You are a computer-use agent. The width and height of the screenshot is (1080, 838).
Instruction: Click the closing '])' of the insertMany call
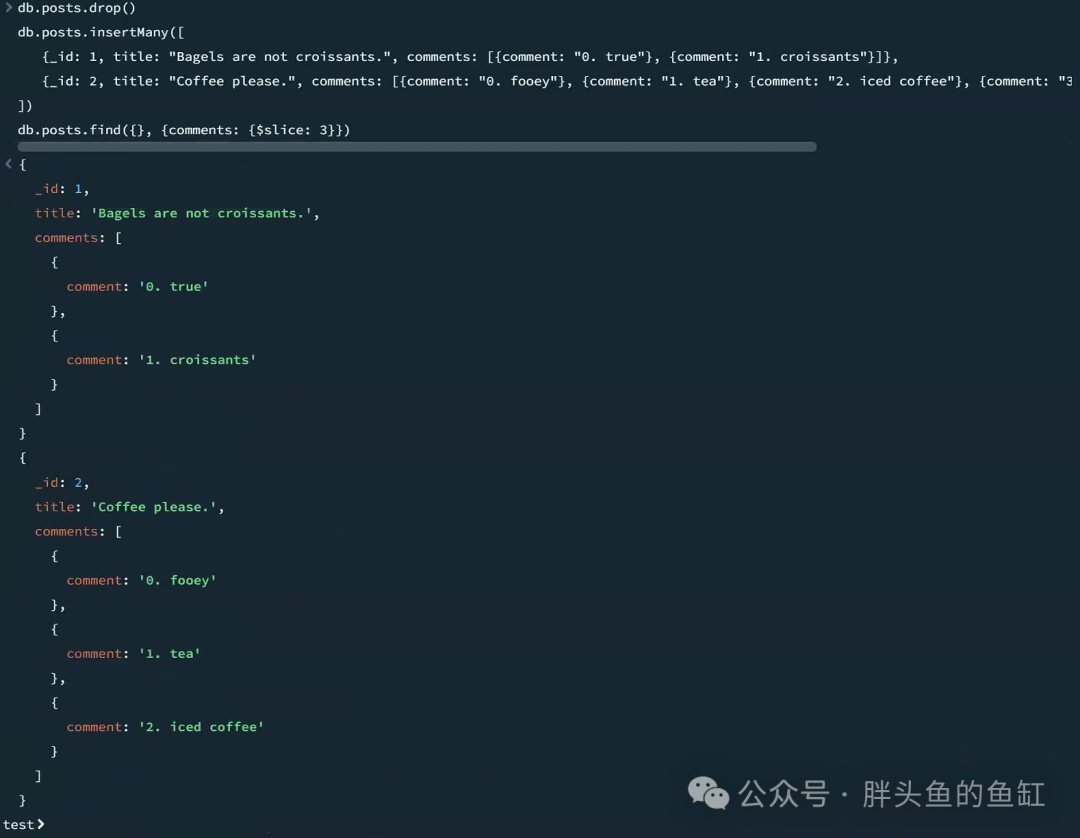(25, 105)
